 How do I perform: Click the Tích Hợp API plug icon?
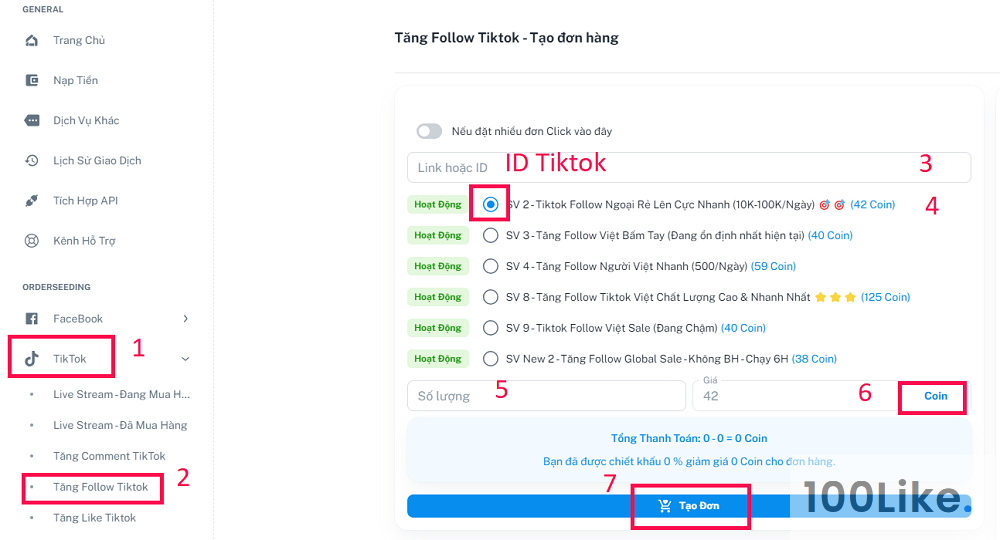31,201
